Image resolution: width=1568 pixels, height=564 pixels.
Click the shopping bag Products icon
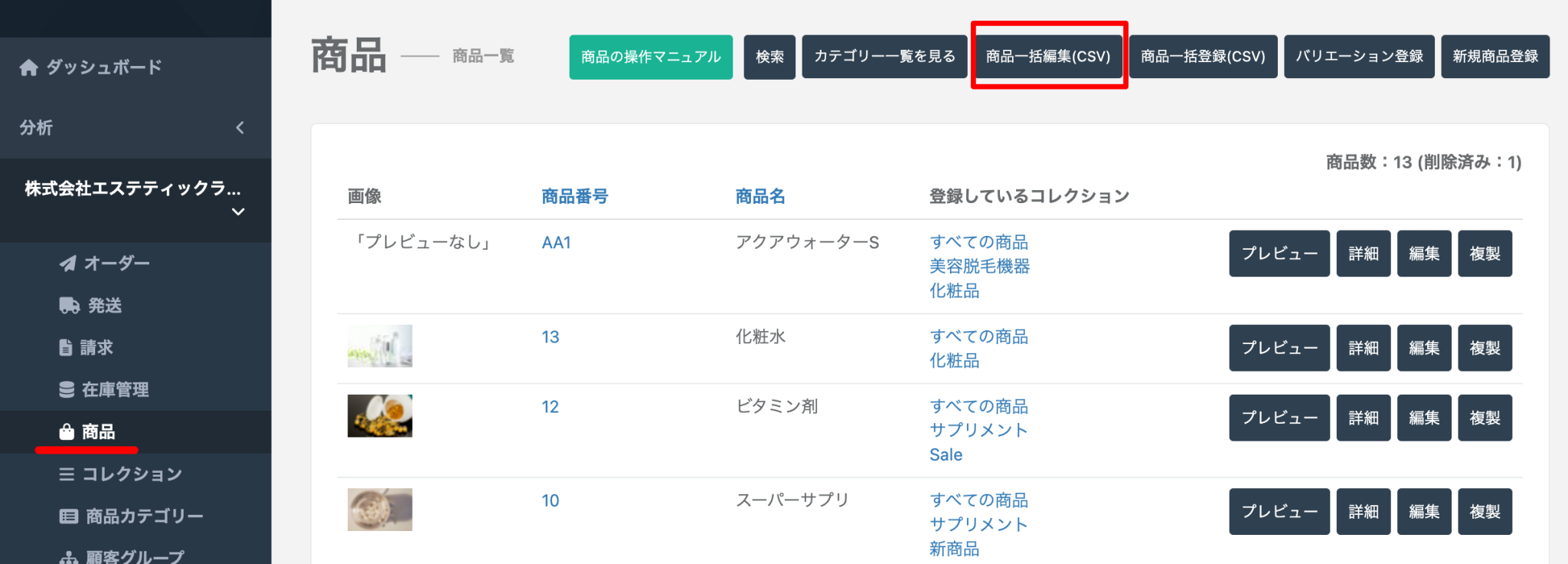[x=67, y=432]
